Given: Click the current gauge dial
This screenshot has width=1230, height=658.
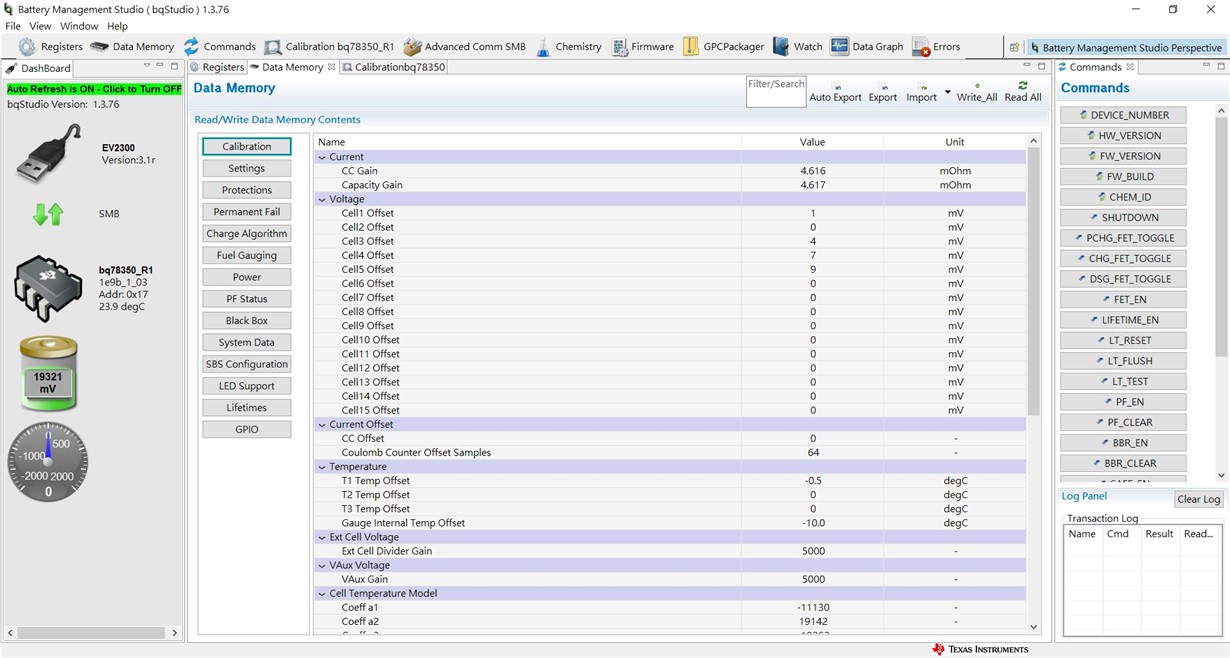Looking at the screenshot, I should pyautogui.click(x=48, y=461).
